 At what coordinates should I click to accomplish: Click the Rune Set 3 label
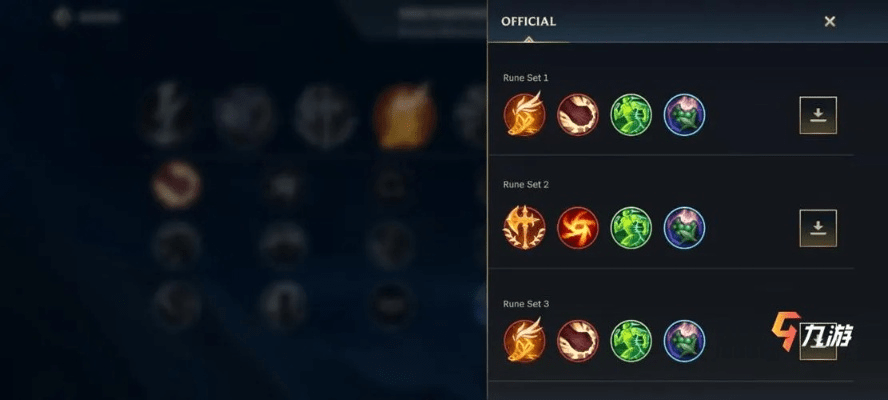pos(526,304)
